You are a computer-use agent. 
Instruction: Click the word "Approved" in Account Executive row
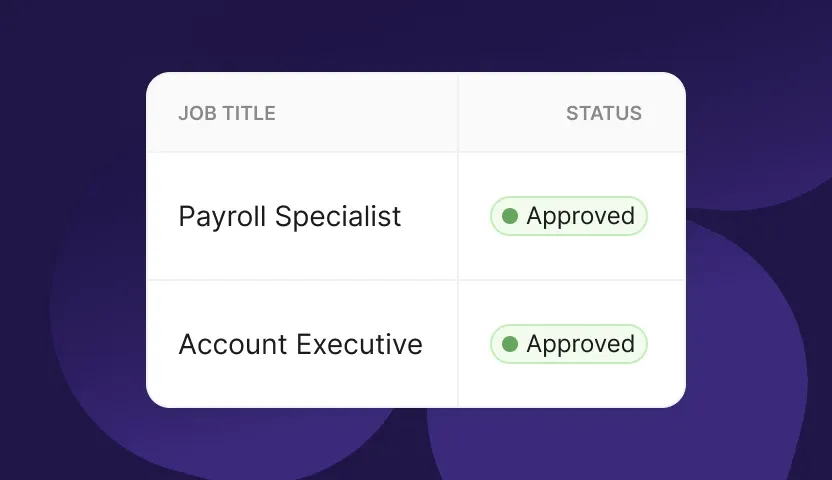pos(580,344)
